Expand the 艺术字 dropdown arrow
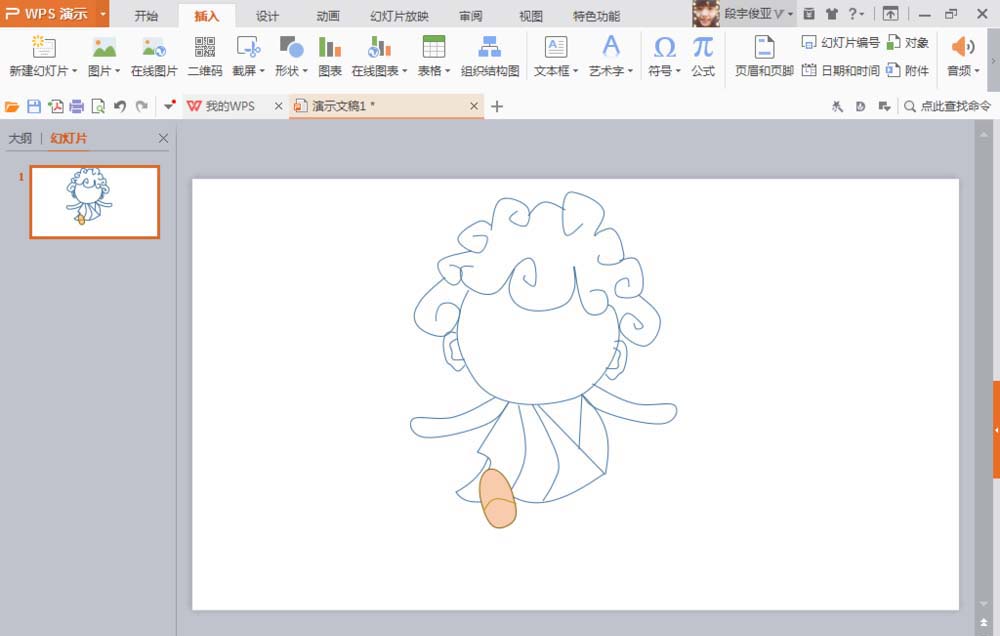This screenshot has height=636, width=1000. (630, 71)
